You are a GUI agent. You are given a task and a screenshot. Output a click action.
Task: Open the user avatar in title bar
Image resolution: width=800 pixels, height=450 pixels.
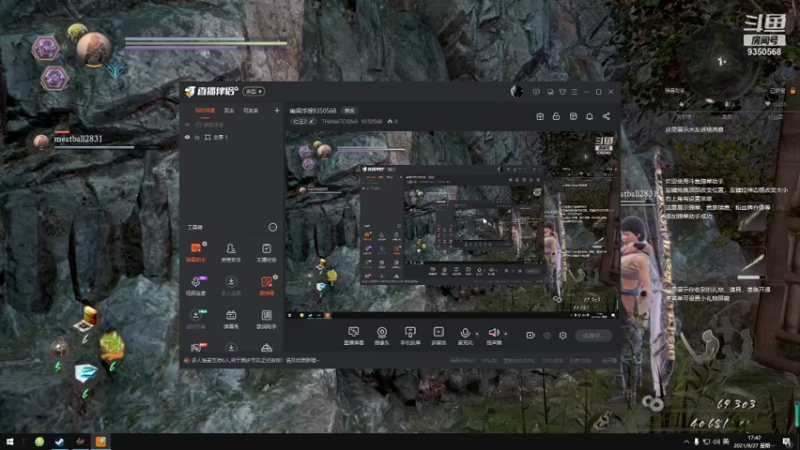tap(516, 91)
